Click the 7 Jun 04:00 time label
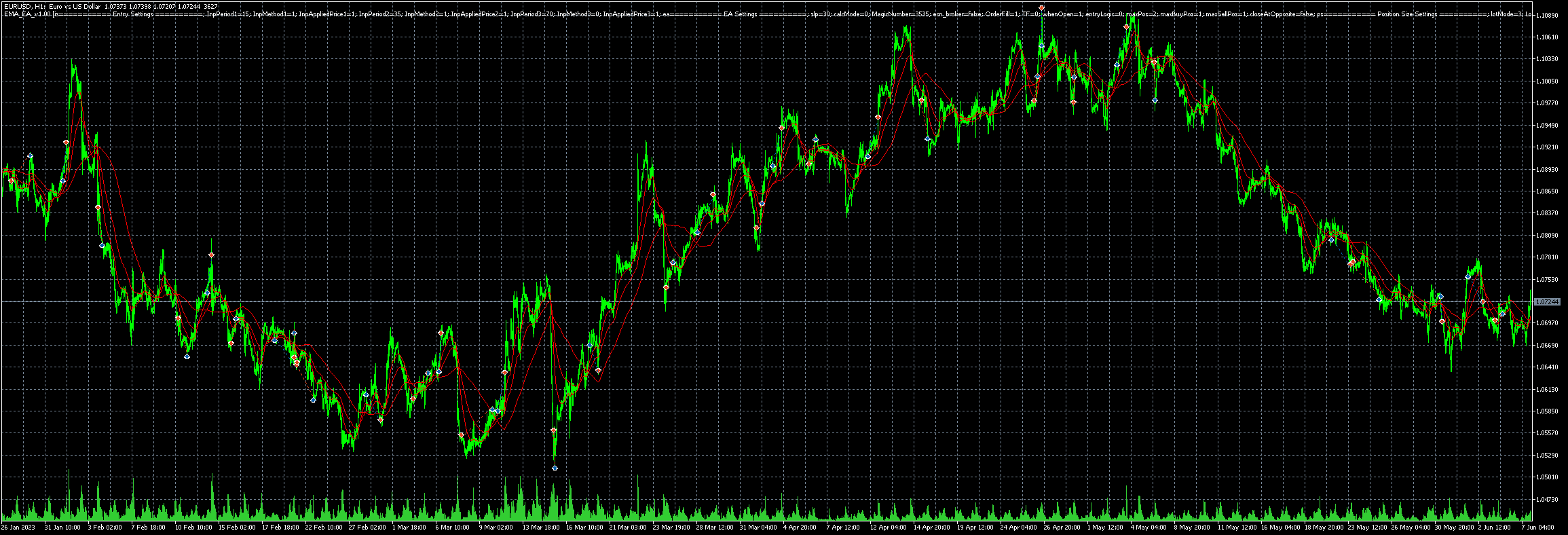The width and height of the screenshot is (1568, 535). 1537,528
